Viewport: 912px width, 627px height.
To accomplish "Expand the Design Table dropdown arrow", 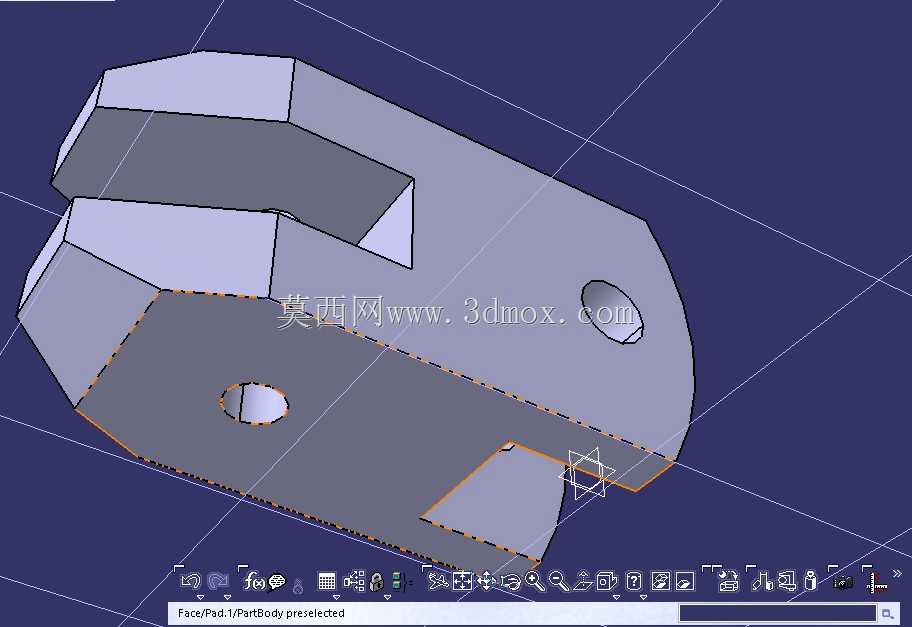I will point(336,597).
